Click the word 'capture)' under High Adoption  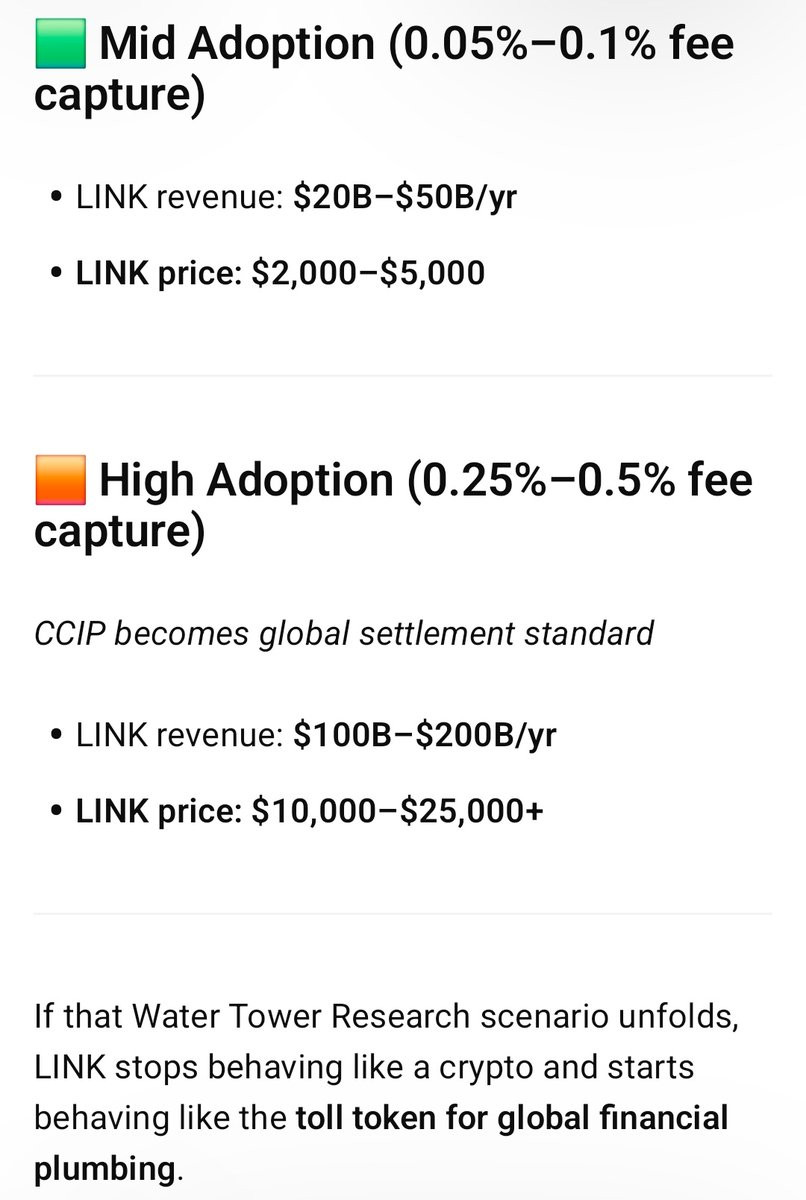[120, 532]
